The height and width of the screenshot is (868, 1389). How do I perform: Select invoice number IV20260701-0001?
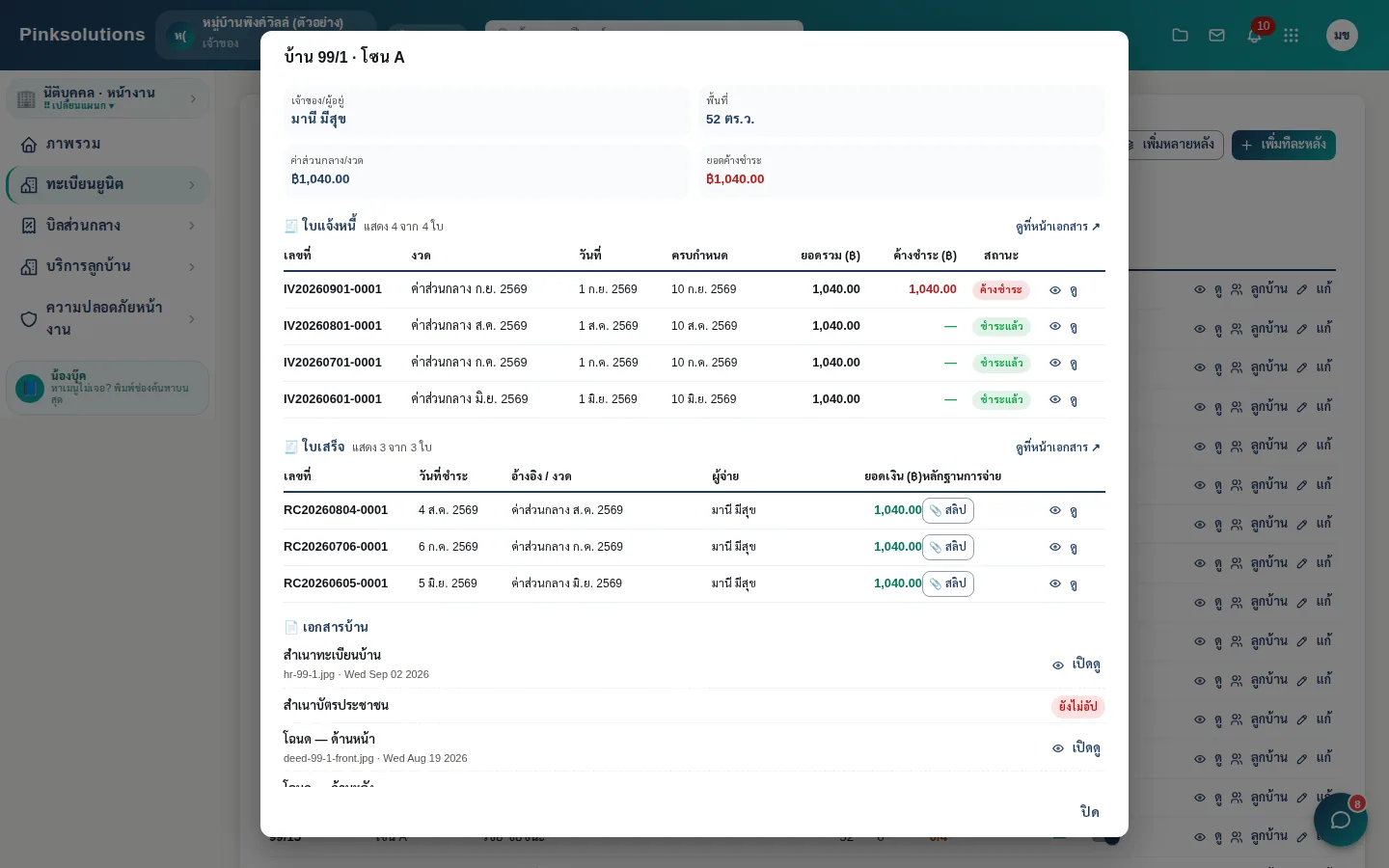click(x=333, y=363)
